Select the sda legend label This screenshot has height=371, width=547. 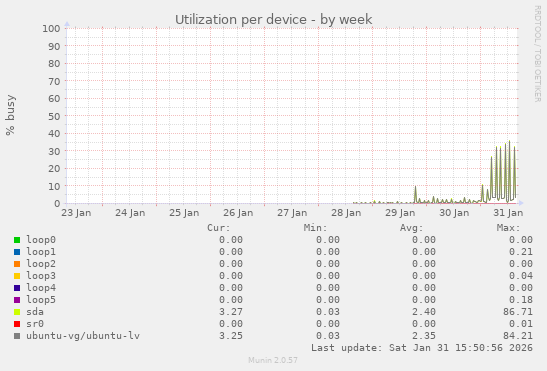(35, 312)
